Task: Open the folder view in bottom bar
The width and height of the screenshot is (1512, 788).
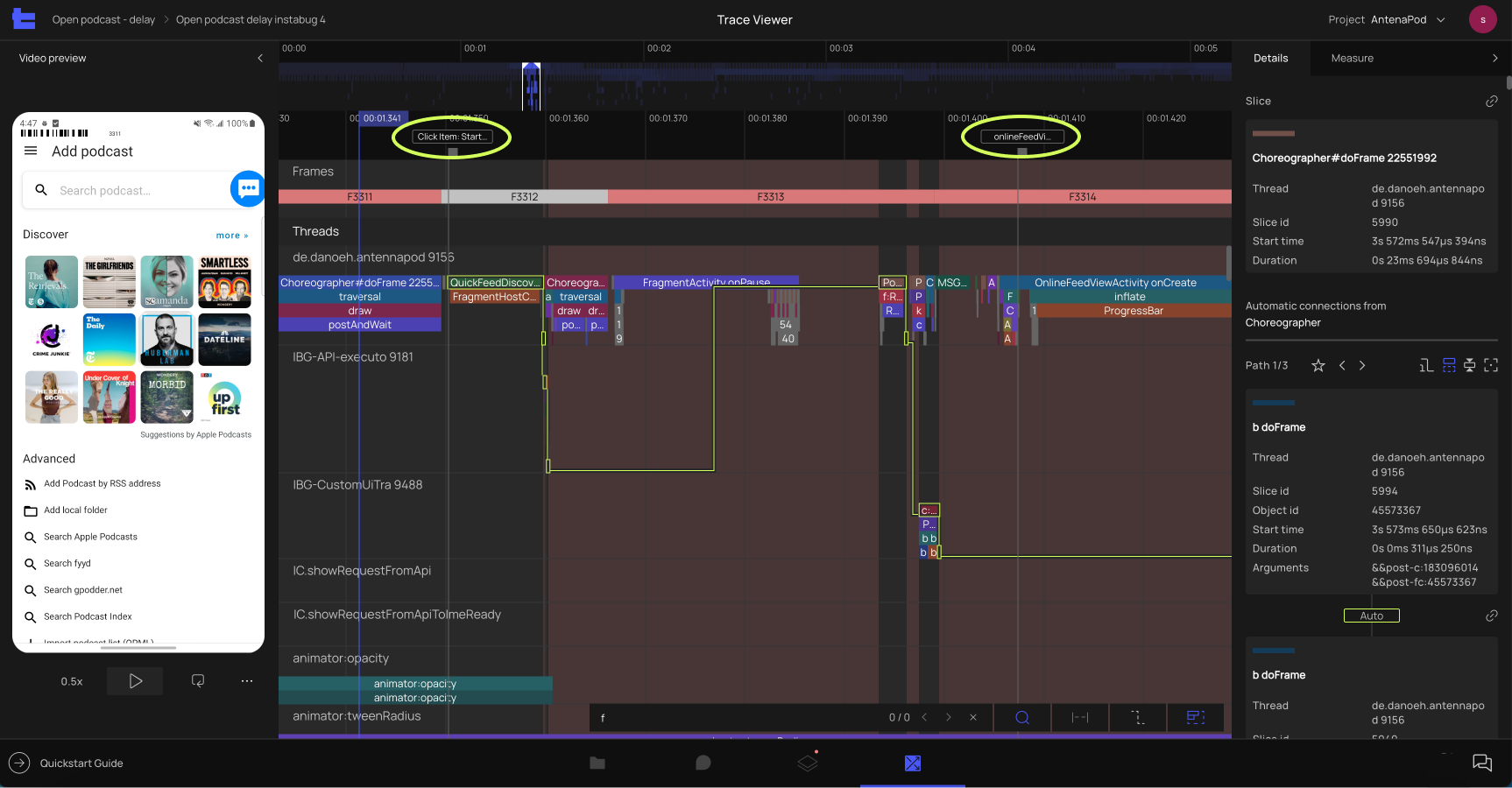Action: point(597,763)
